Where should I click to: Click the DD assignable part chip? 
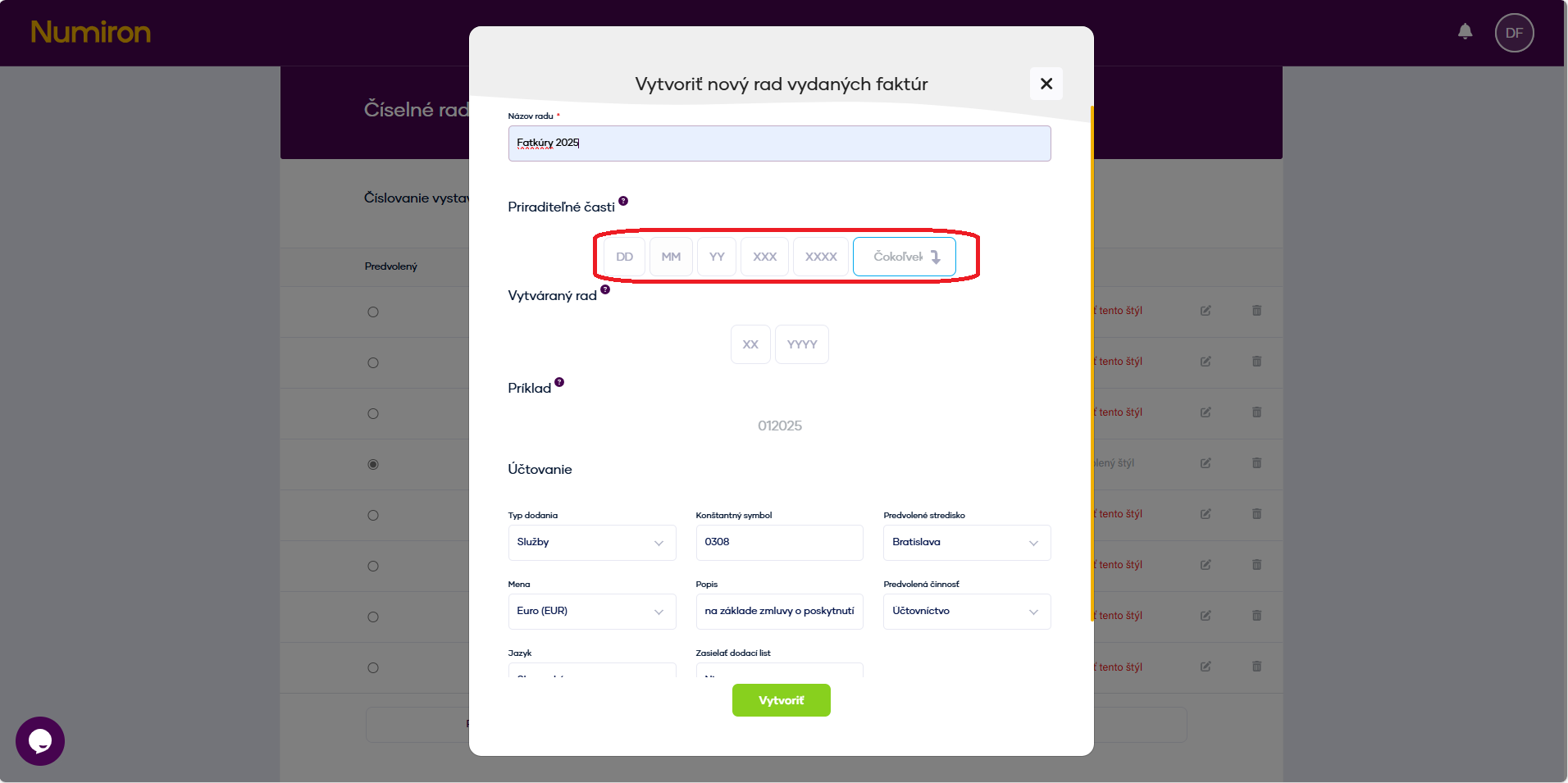point(624,257)
